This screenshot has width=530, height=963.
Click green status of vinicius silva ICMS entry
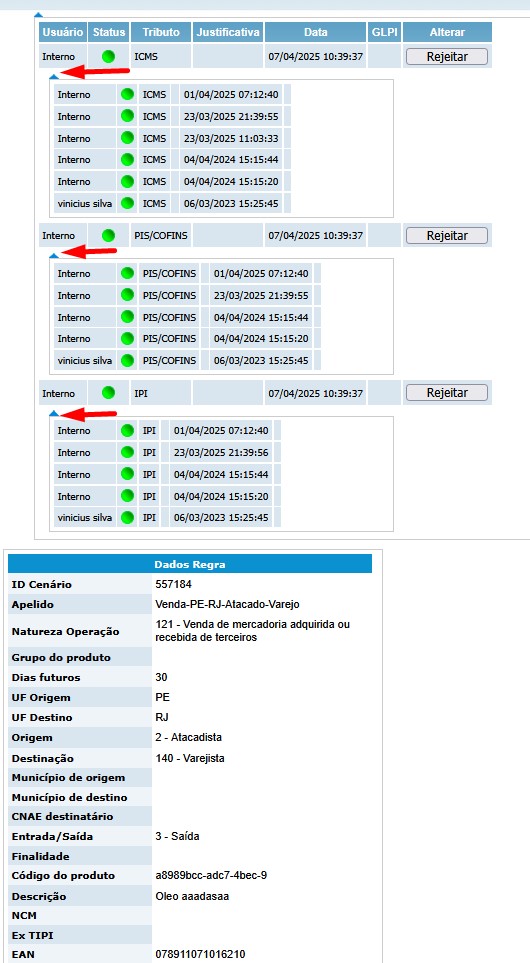pos(127,203)
